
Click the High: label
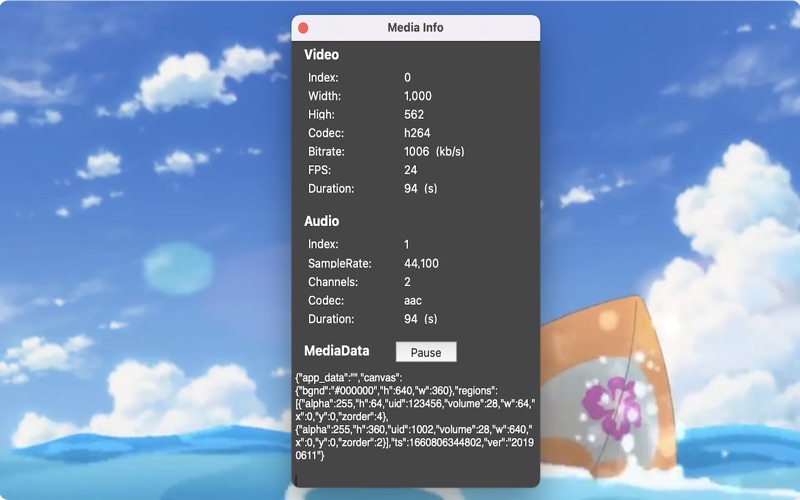pos(321,114)
